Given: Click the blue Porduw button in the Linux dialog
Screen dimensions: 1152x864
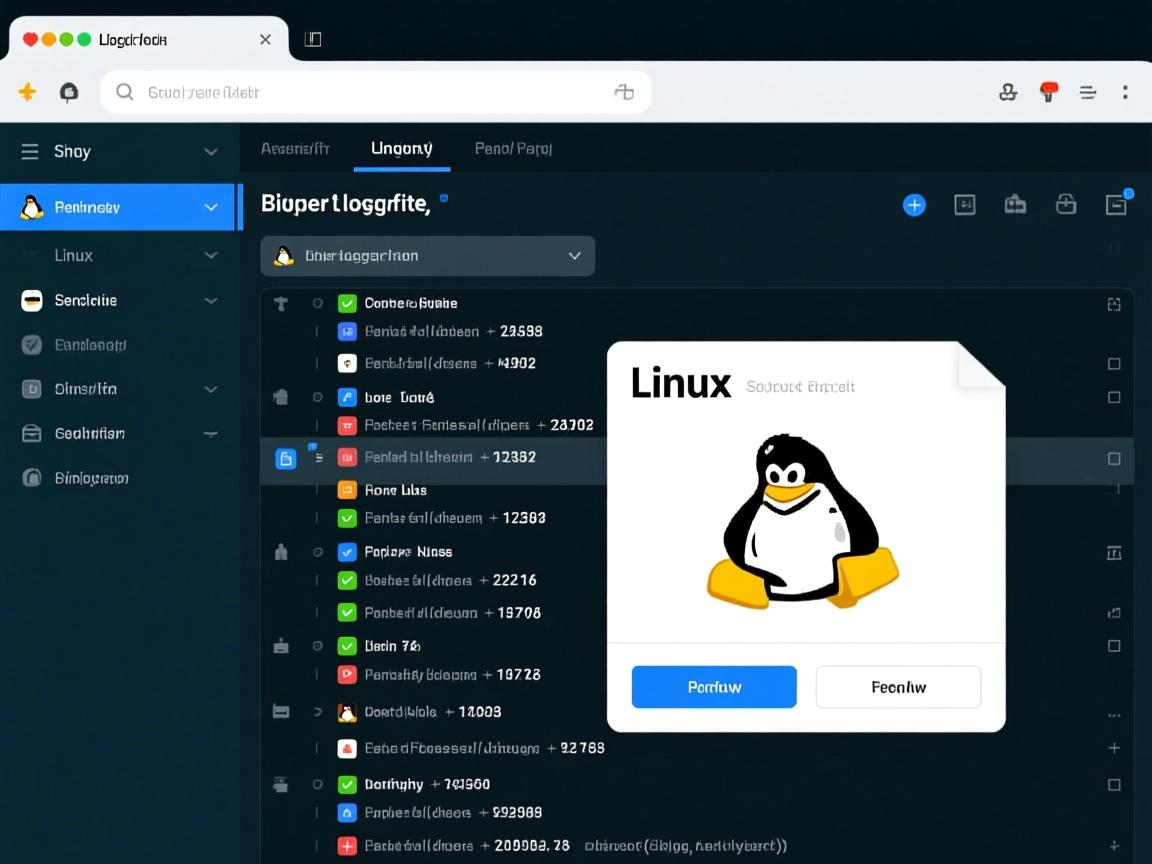Looking at the screenshot, I should 713,687.
